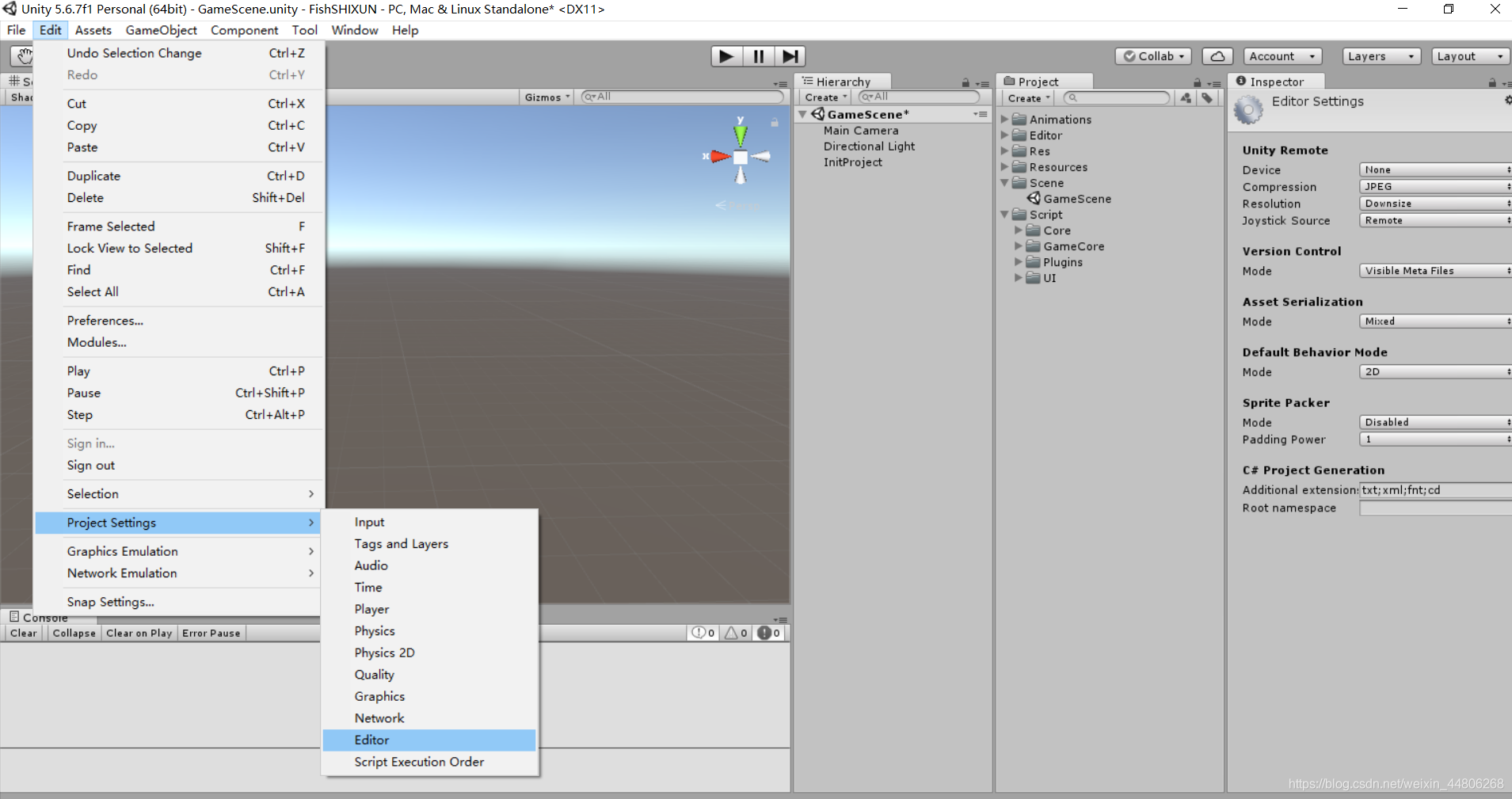The width and height of the screenshot is (1512, 799).
Task: Select Main Camera in Hierarchy
Action: point(861,130)
